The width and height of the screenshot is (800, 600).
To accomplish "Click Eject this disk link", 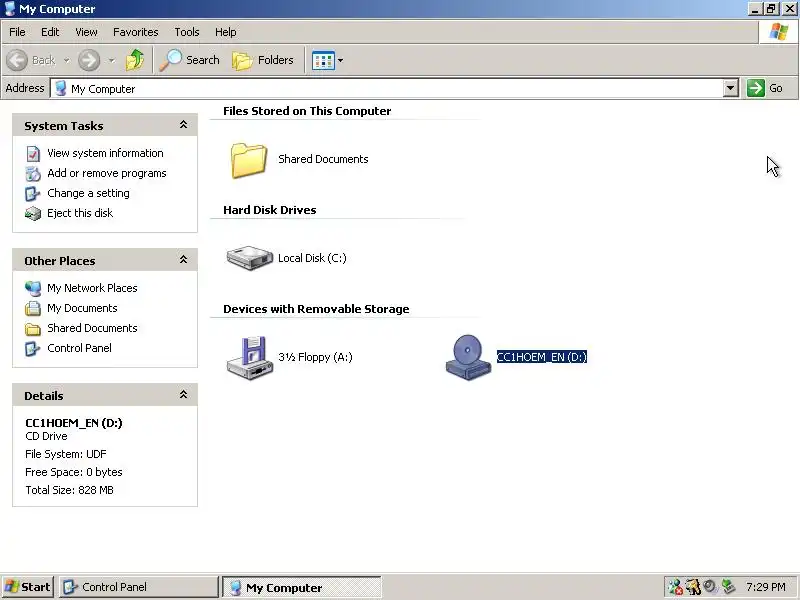I will point(80,213).
